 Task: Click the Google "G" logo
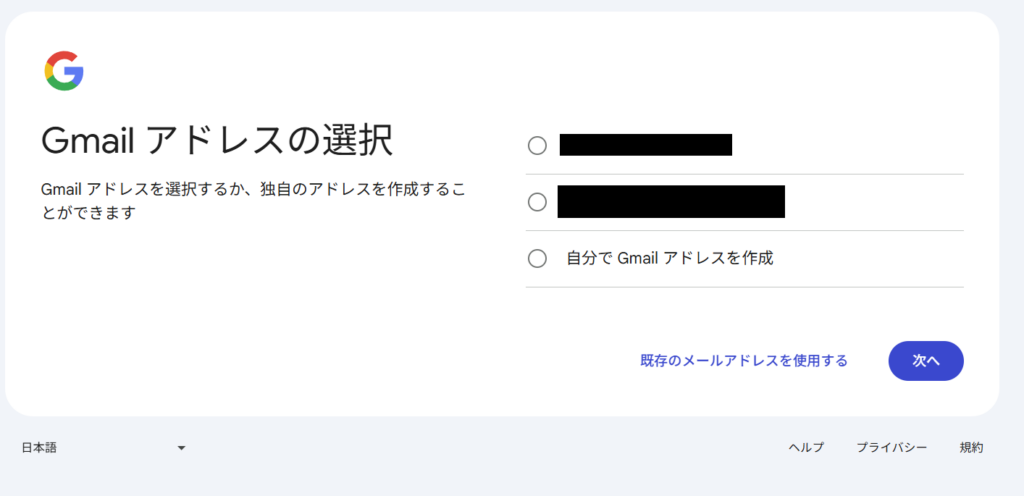[x=64, y=70]
